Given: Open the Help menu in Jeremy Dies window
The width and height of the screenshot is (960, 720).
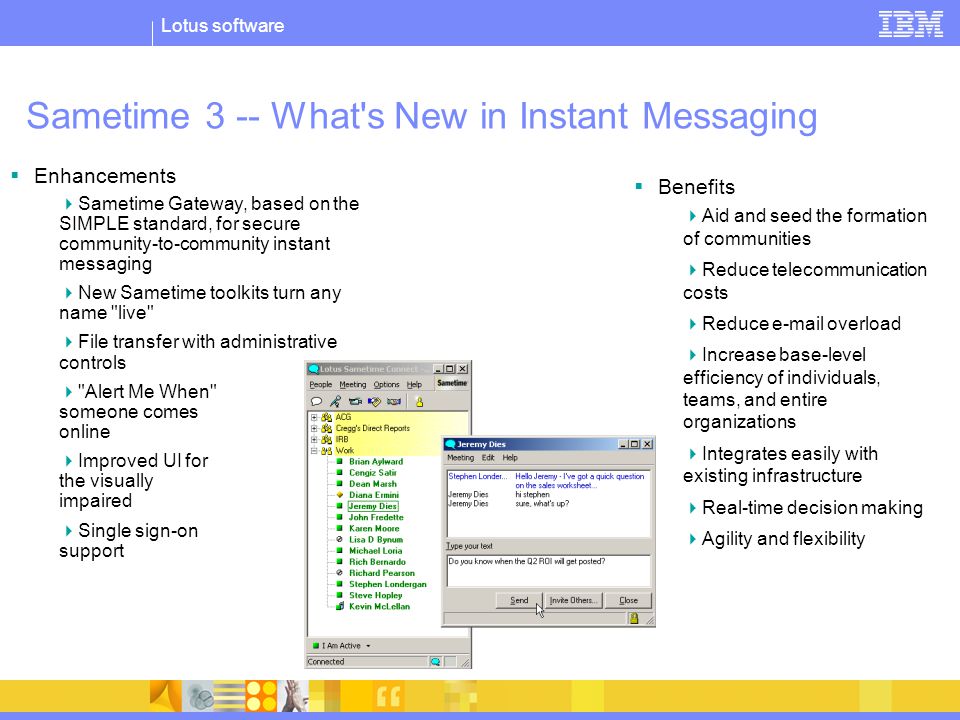Looking at the screenshot, I should 510,457.
